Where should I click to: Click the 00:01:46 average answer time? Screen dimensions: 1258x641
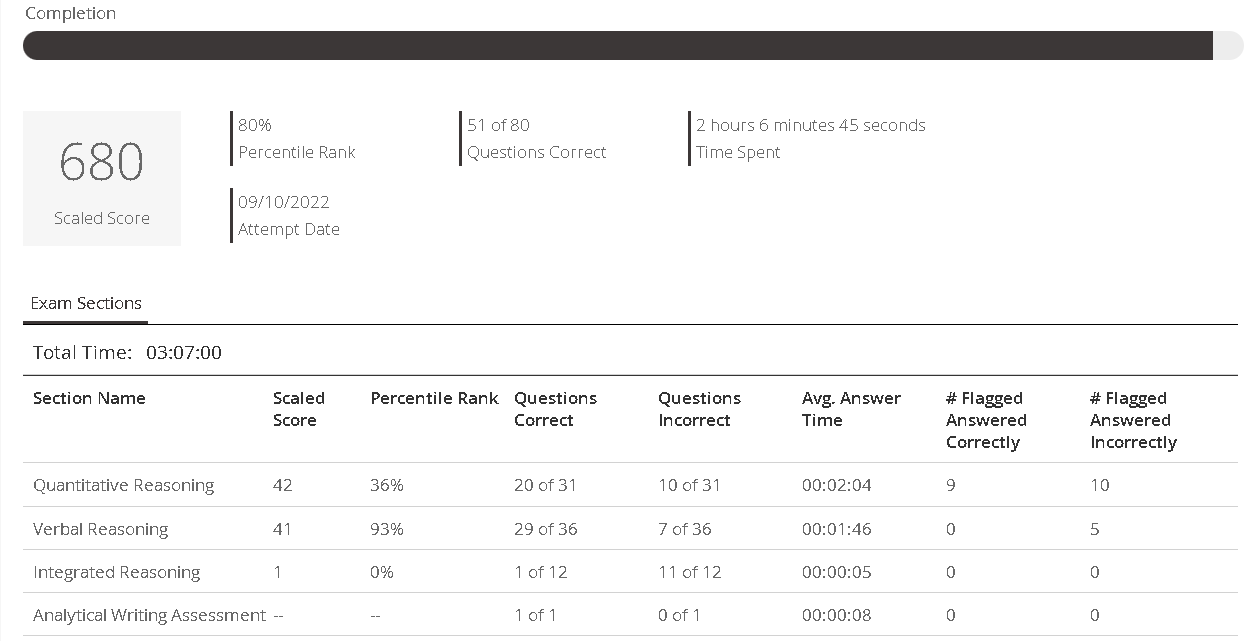click(837, 529)
